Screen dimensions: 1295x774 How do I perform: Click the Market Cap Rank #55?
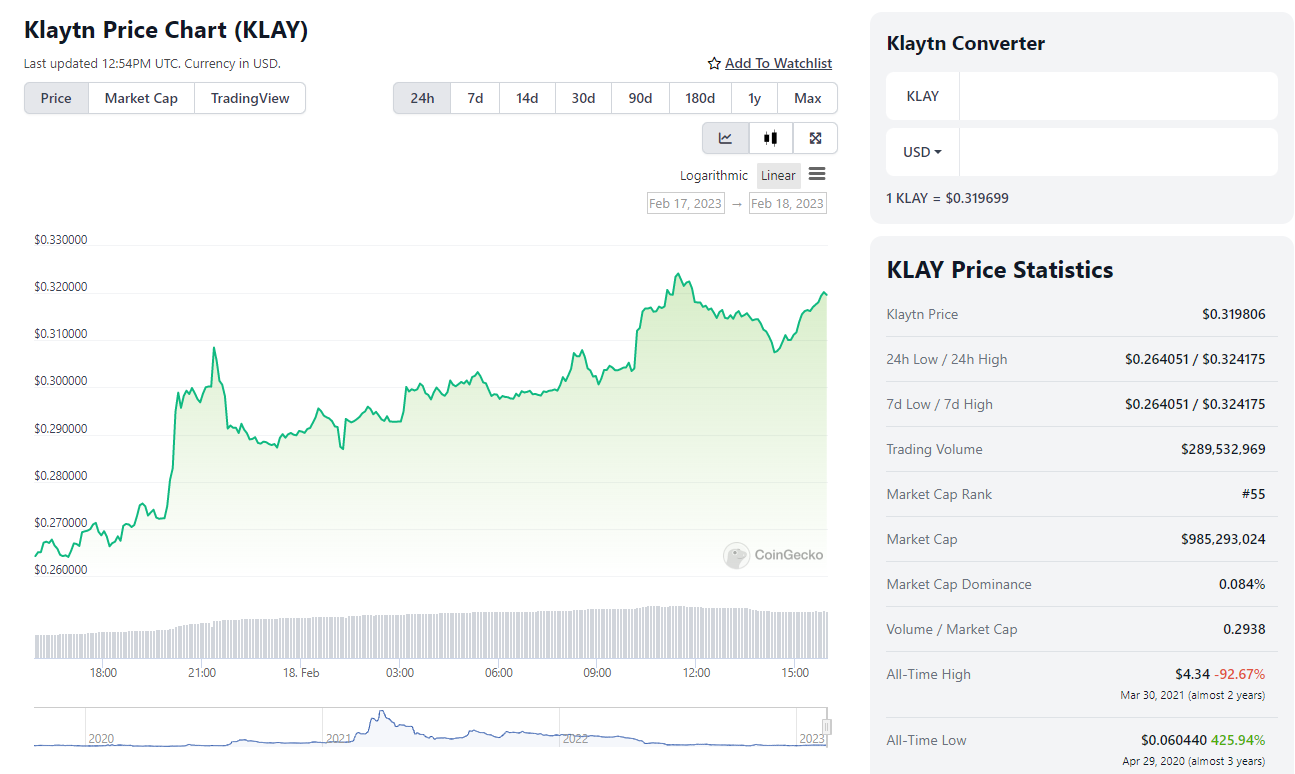click(x=1253, y=494)
